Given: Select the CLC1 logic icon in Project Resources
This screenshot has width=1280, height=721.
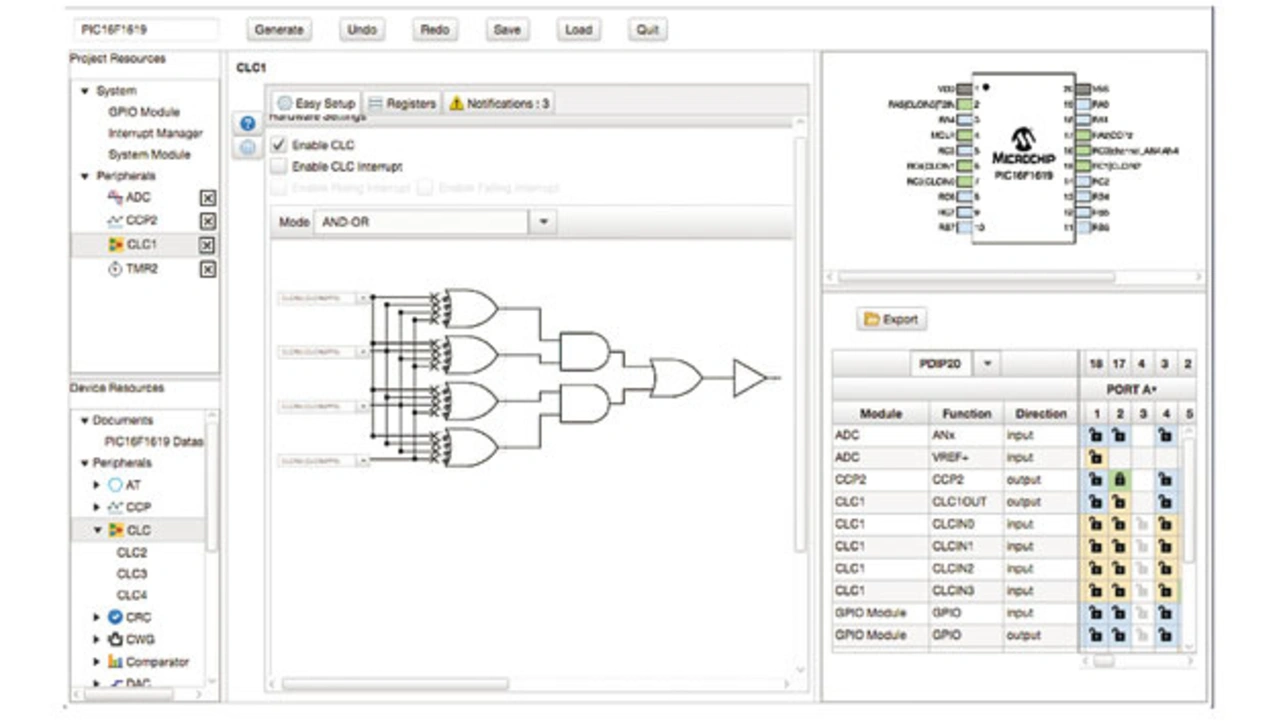Looking at the screenshot, I should (x=115, y=245).
